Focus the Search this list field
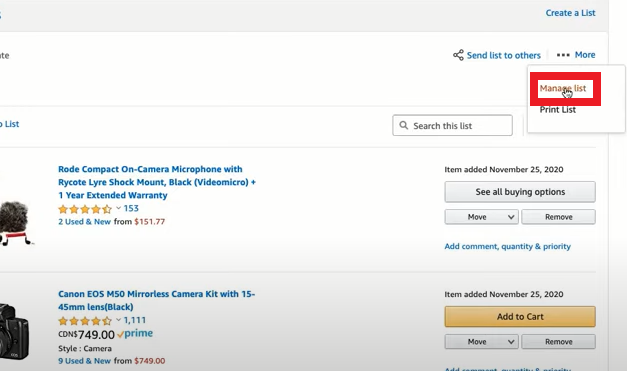The image size is (627, 371). (x=452, y=126)
